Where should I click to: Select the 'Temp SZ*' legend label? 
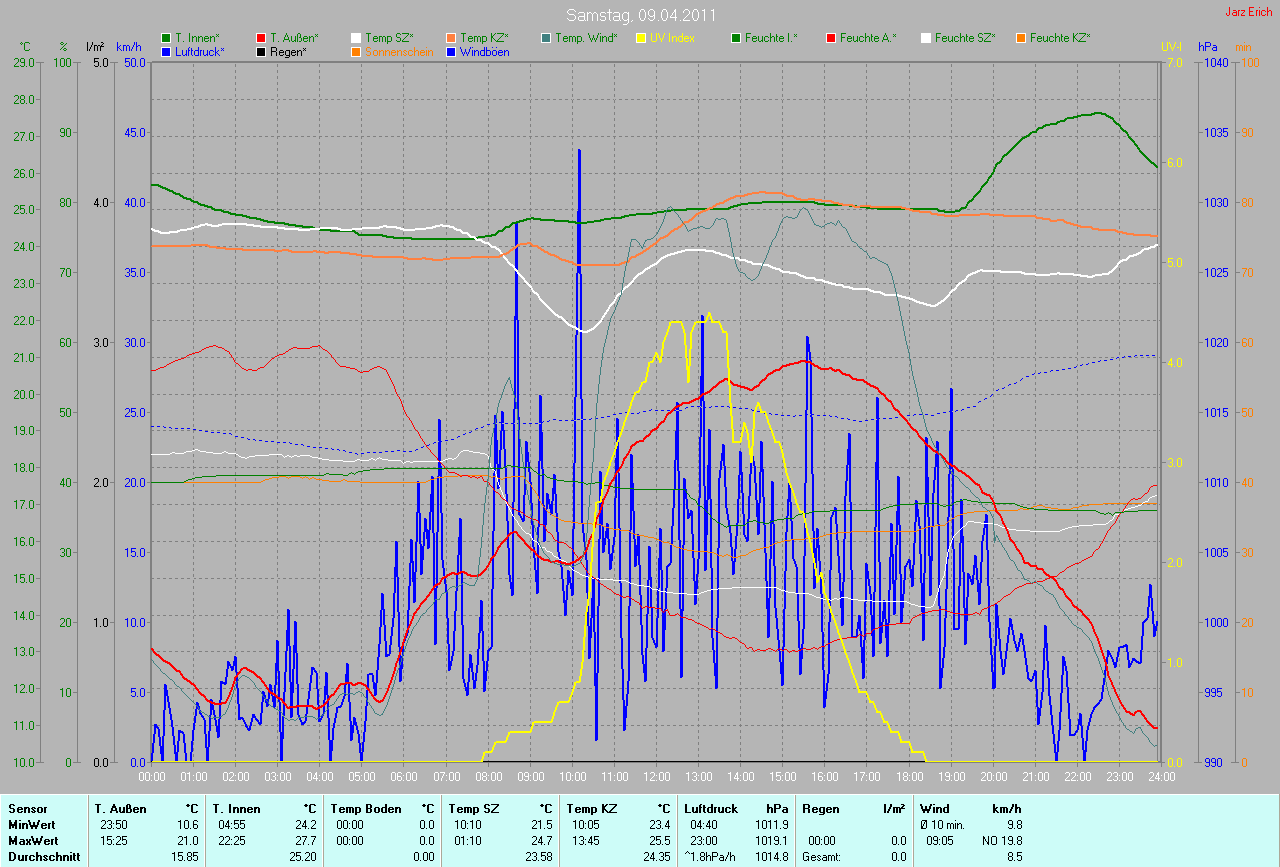pyautogui.click(x=389, y=38)
